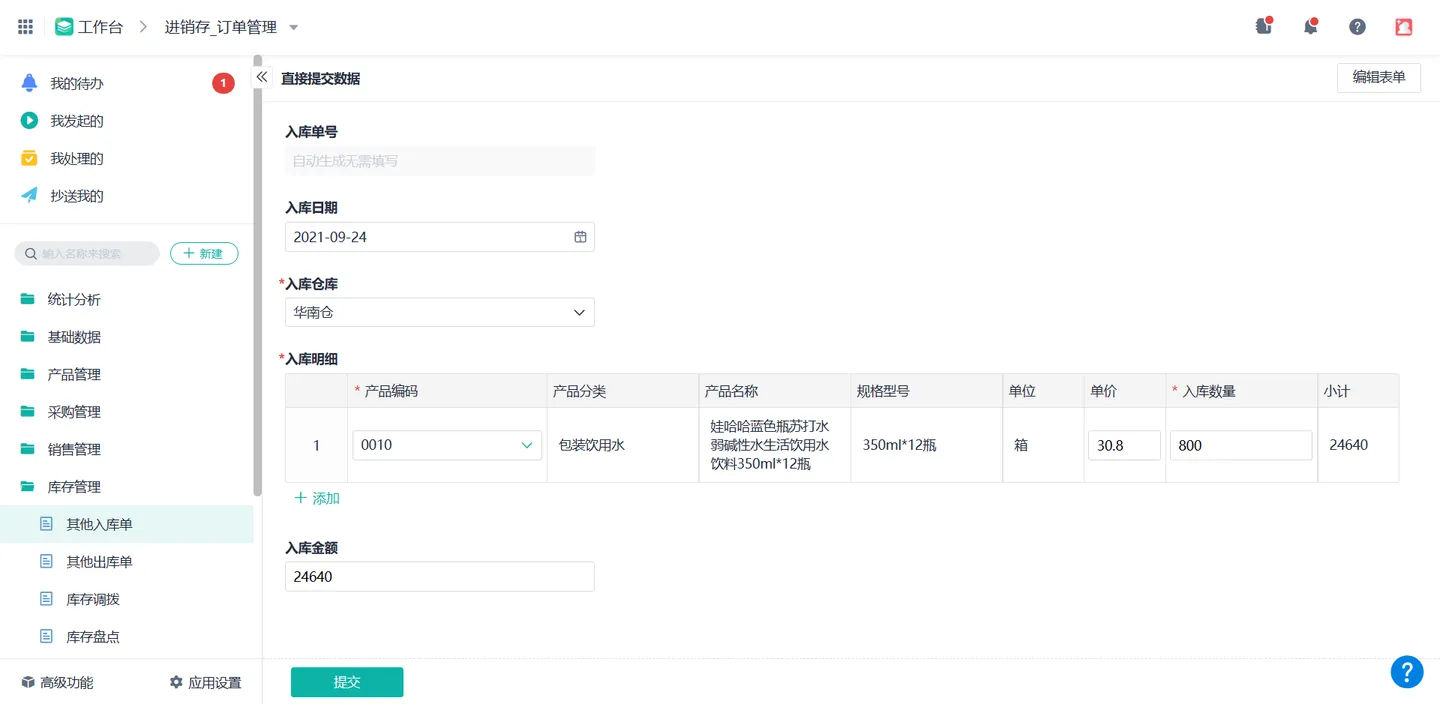Screen dimensions: 1440x704
Task: Open the notification bell in header
Action: (x=1311, y=27)
